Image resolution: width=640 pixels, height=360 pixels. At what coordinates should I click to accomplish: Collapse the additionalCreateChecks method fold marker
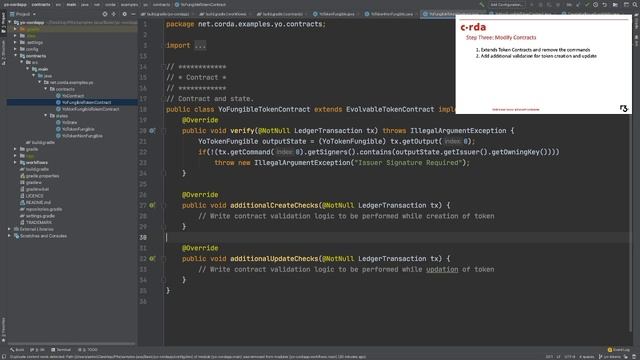pos(164,205)
